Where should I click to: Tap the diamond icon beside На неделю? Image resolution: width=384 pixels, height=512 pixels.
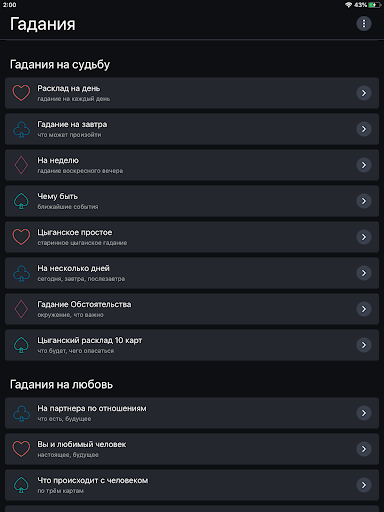[21, 165]
